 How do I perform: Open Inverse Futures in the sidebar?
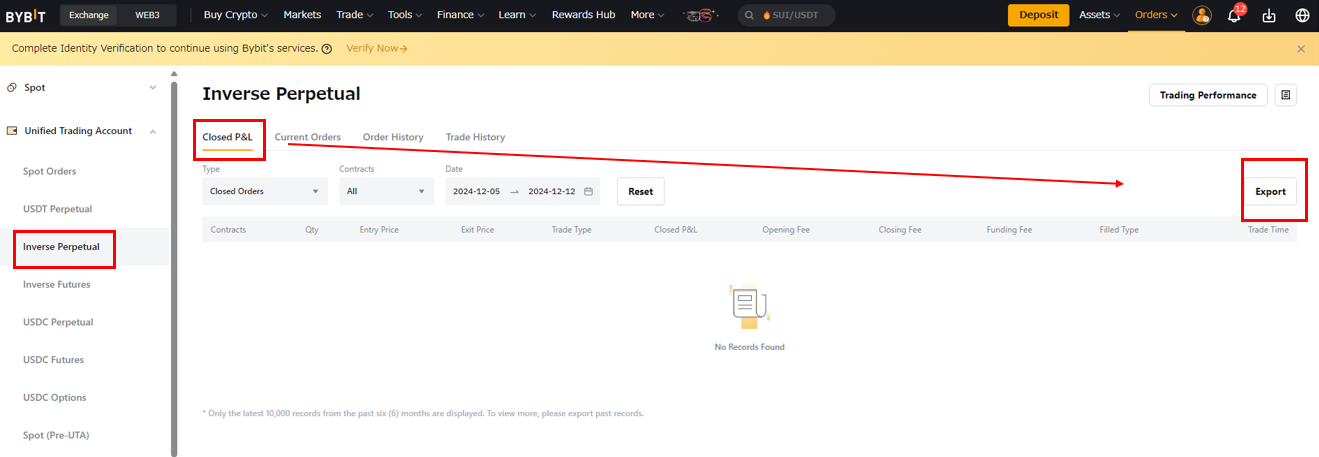pyautogui.click(x=56, y=285)
